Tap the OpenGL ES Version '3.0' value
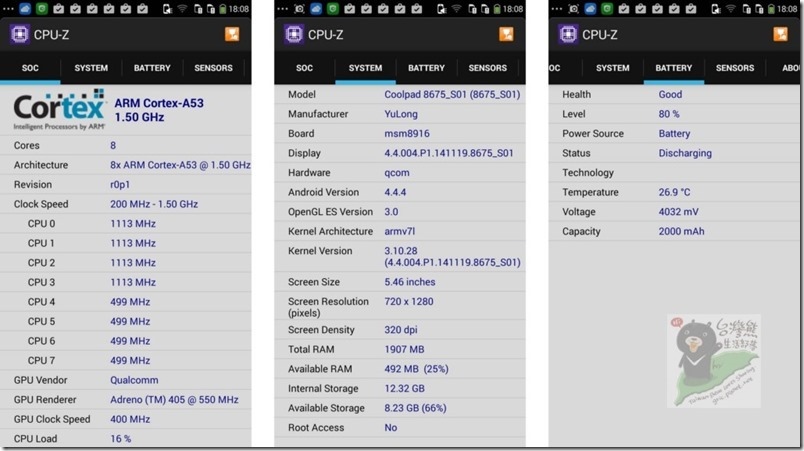Image resolution: width=804 pixels, height=451 pixels. click(x=391, y=212)
